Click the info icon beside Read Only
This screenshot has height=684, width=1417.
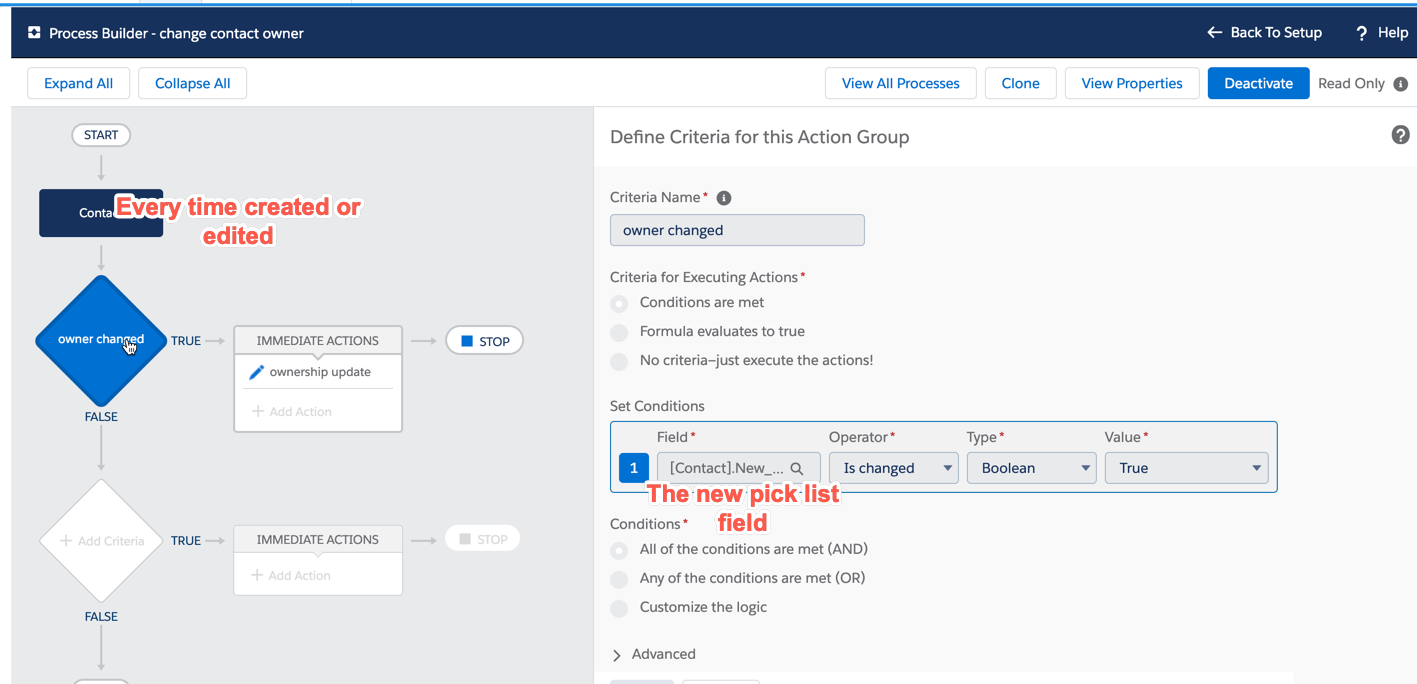pos(1400,85)
